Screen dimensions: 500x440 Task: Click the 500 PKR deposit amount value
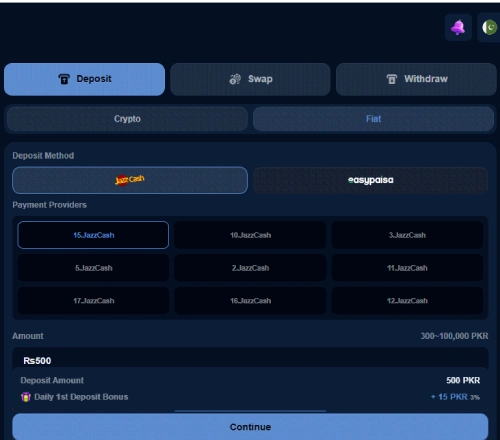[463, 380]
